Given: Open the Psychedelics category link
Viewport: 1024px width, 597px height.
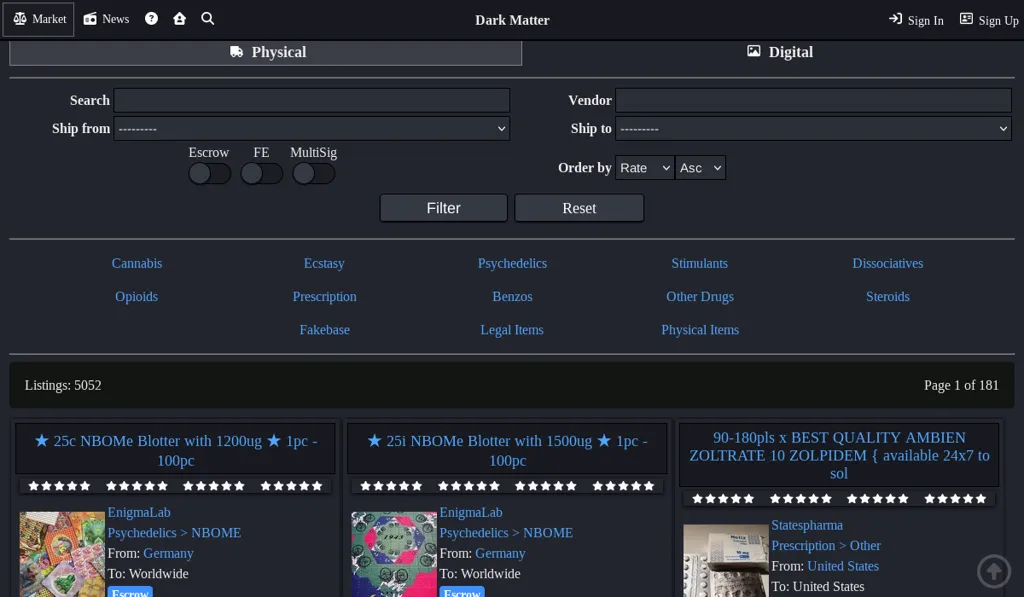Looking at the screenshot, I should (512, 263).
